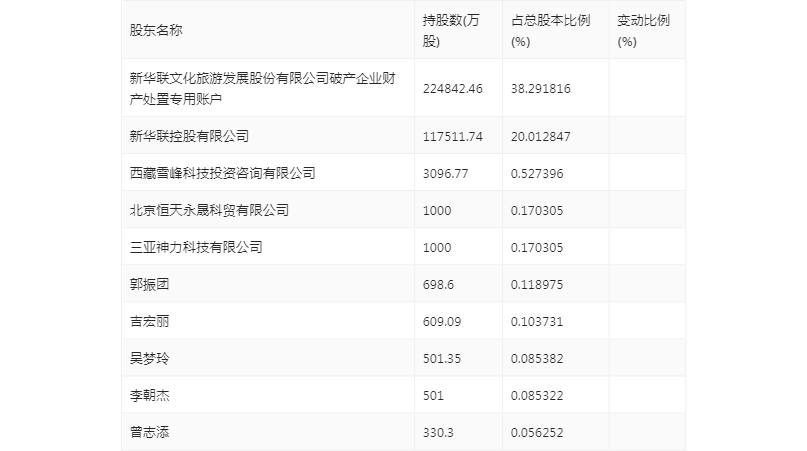The width and height of the screenshot is (807, 451).
Task: Select shareholder 西藏雪峰科技投资咨询有限公司
Action: 222,173
